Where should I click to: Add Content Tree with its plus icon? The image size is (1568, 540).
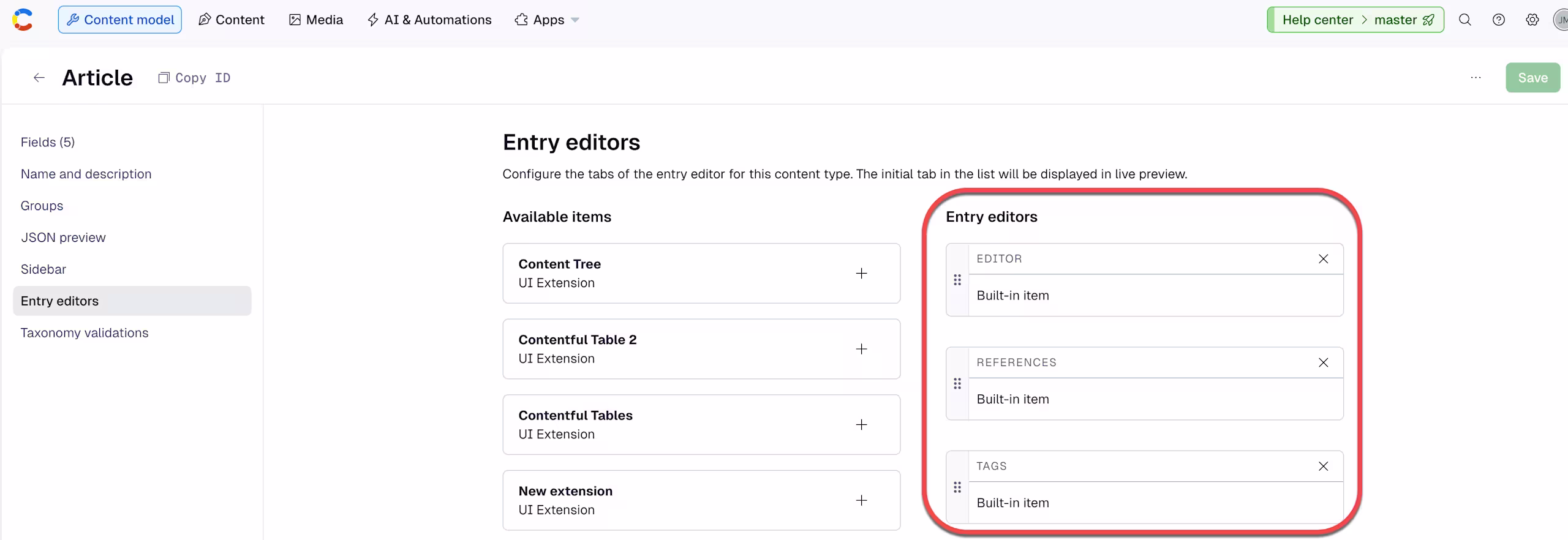click(x=861, y=273)
